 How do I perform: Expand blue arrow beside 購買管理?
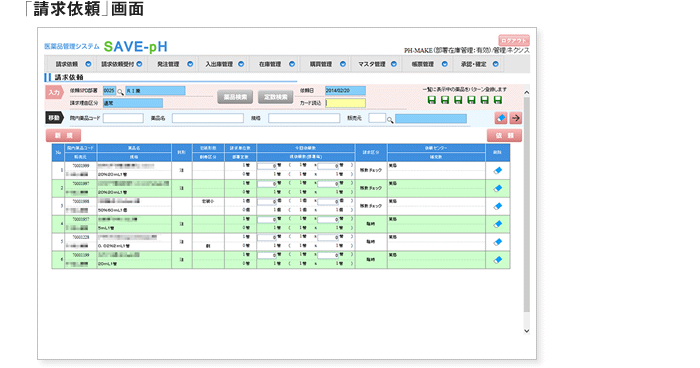pyautogui.click(x=343, y=64)
